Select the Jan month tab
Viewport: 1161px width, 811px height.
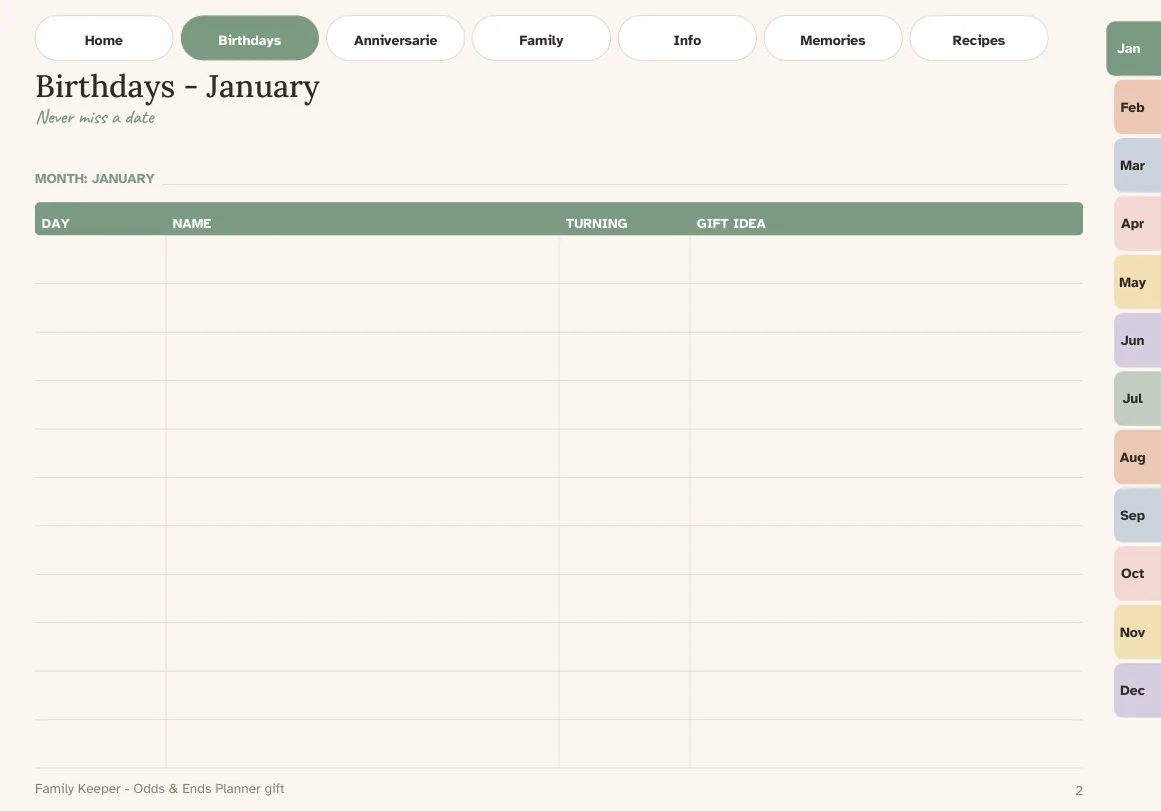(x=1133, y=49)
